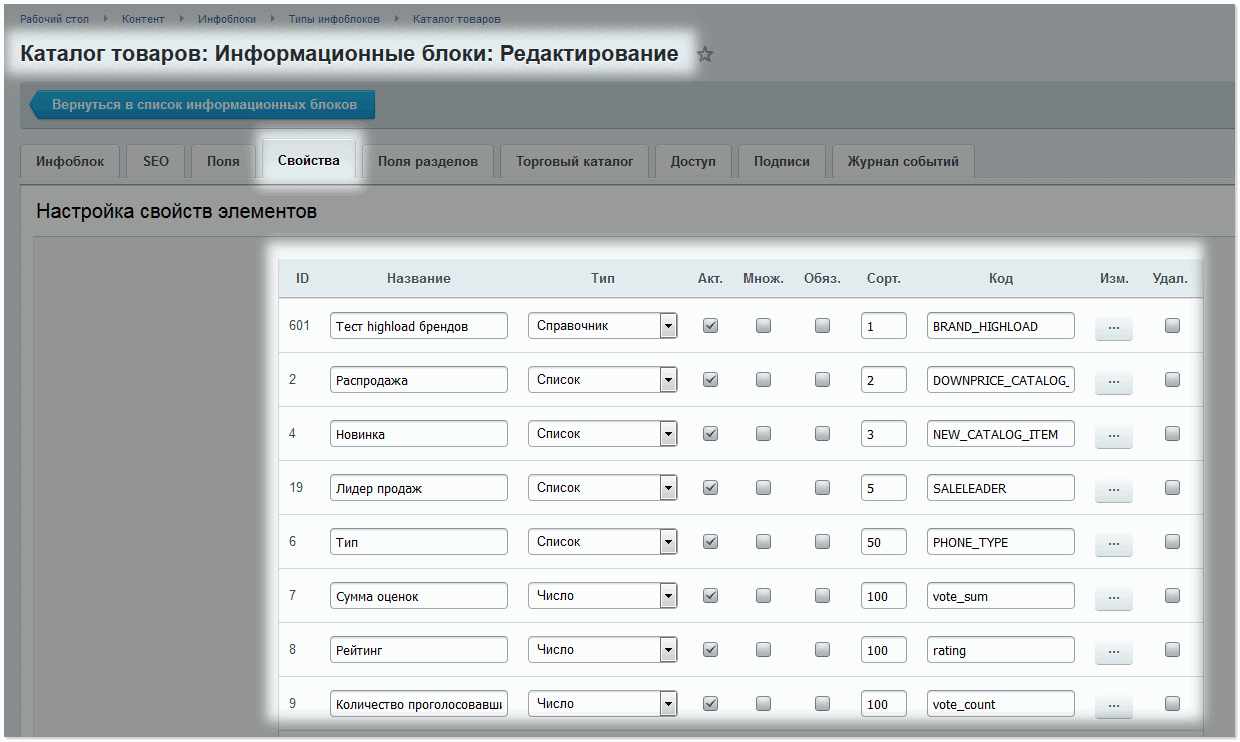
Task: Open type dropdown for Лидер продаж row
Action: click(x=603, y=488)
